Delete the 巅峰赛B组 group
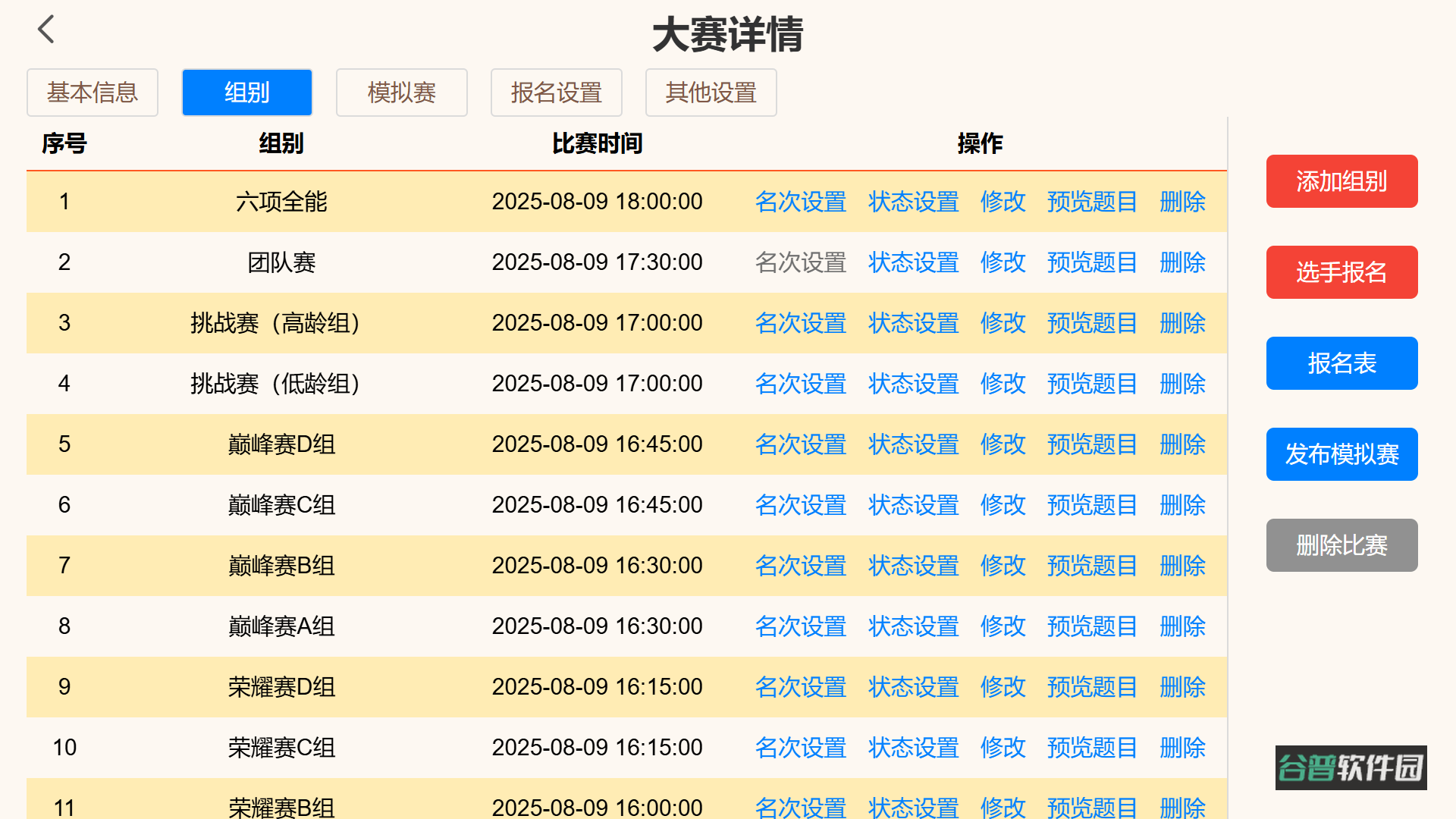The height and width of the screenshot is (819, 1456). (1182, 566)
